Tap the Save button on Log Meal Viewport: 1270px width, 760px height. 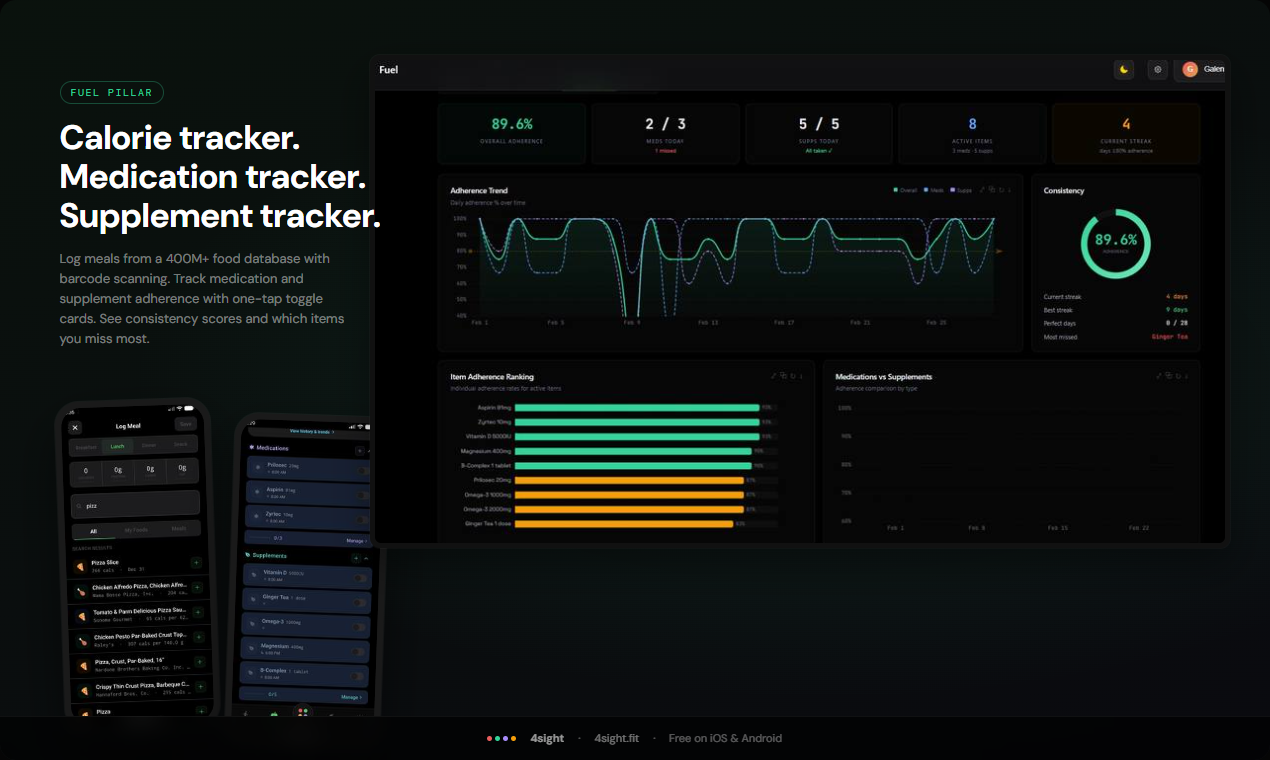[186, 424]
